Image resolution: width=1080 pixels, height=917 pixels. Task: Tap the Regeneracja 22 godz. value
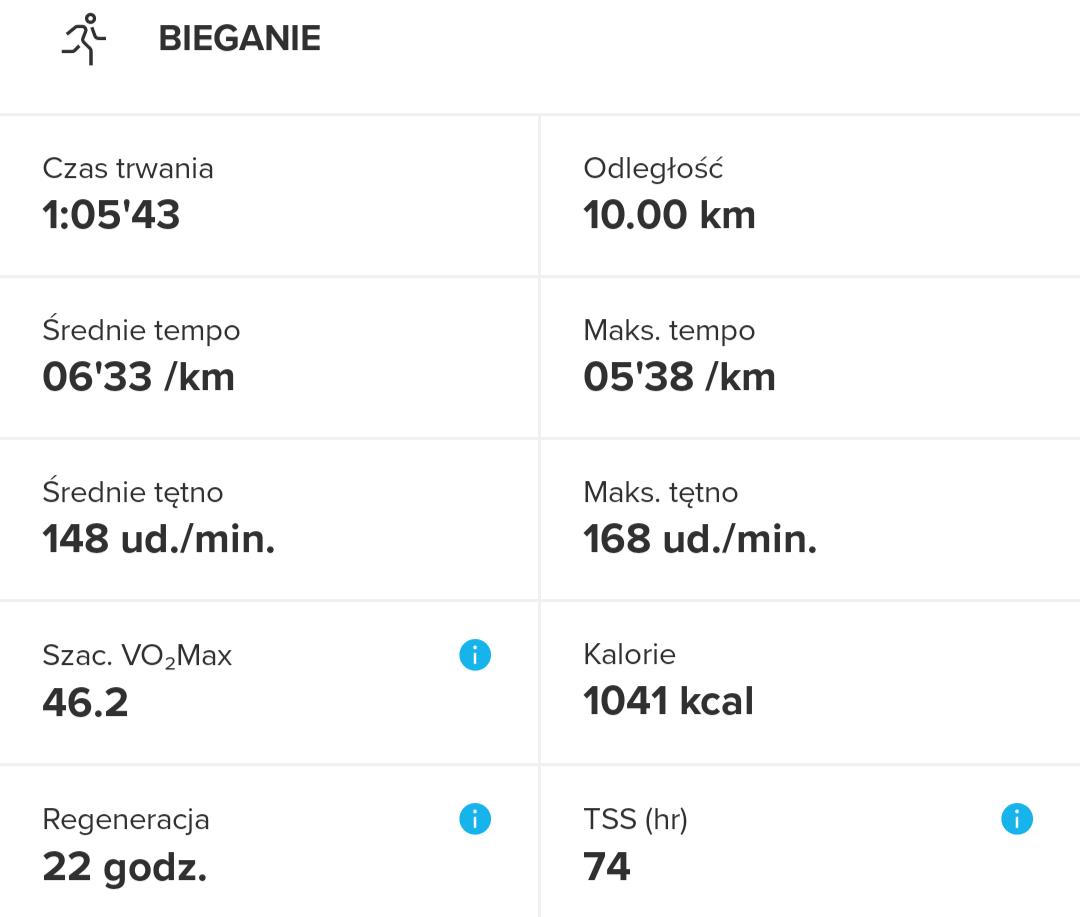(x=124, y=867)
